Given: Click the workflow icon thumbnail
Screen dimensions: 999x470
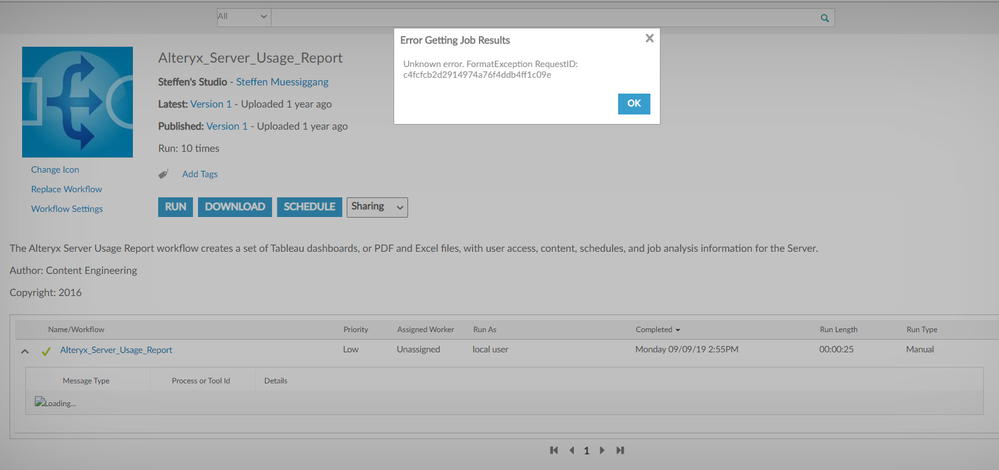Looking at the screenshot, I should [78, 102].
